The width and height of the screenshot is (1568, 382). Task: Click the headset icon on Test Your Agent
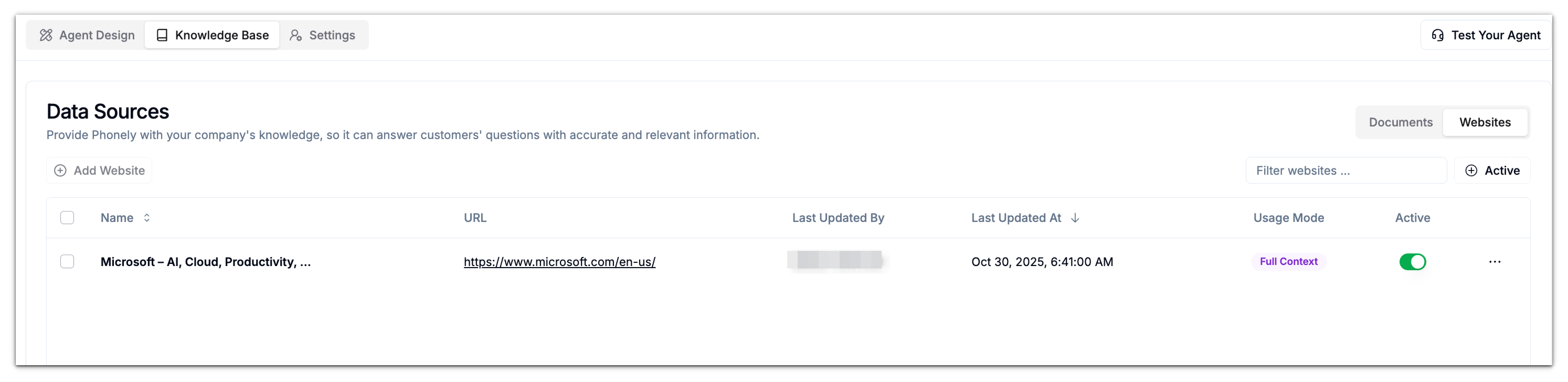(x=1438, y=35)
